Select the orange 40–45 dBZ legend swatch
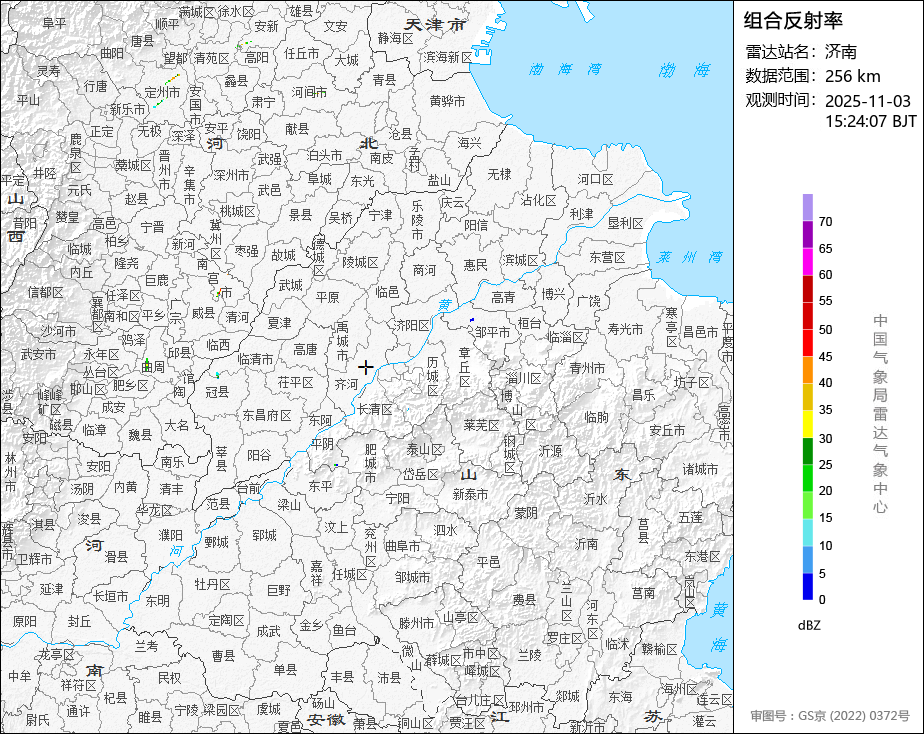Image resolution: width=924 pixels, height=734 pixels. tap(807, 370)
